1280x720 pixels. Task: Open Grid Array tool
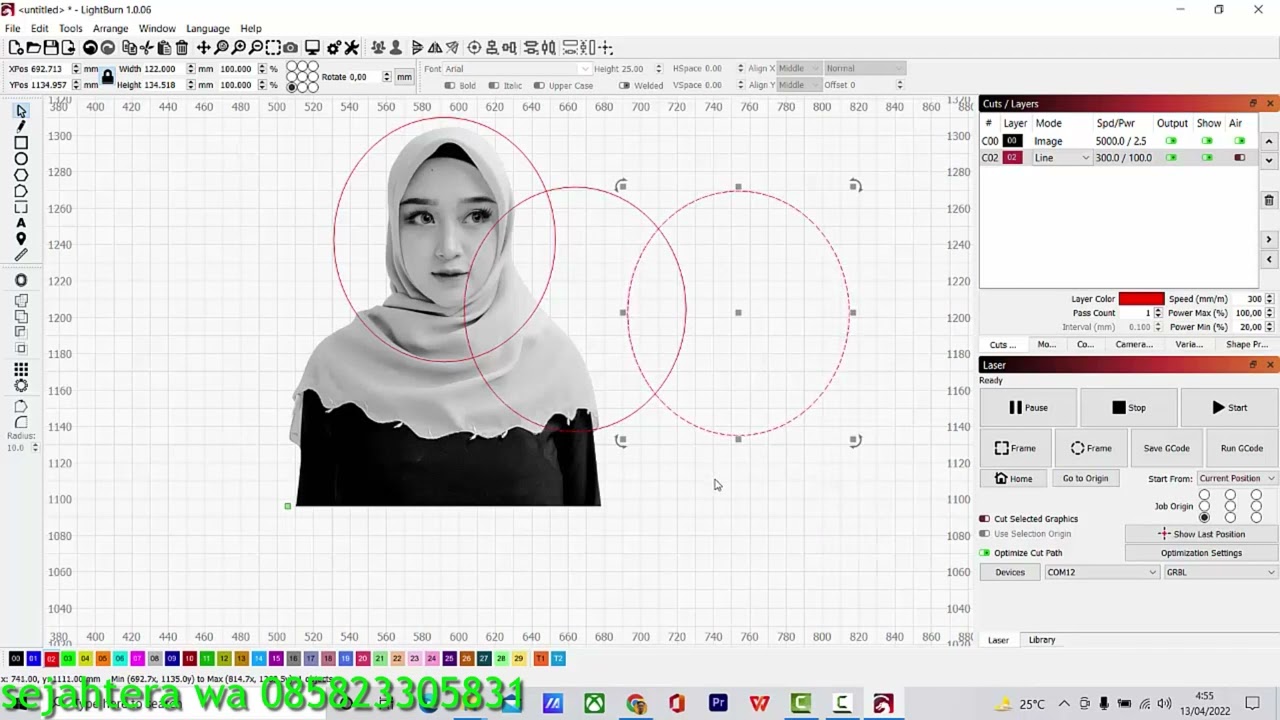(x=21, y=369)
